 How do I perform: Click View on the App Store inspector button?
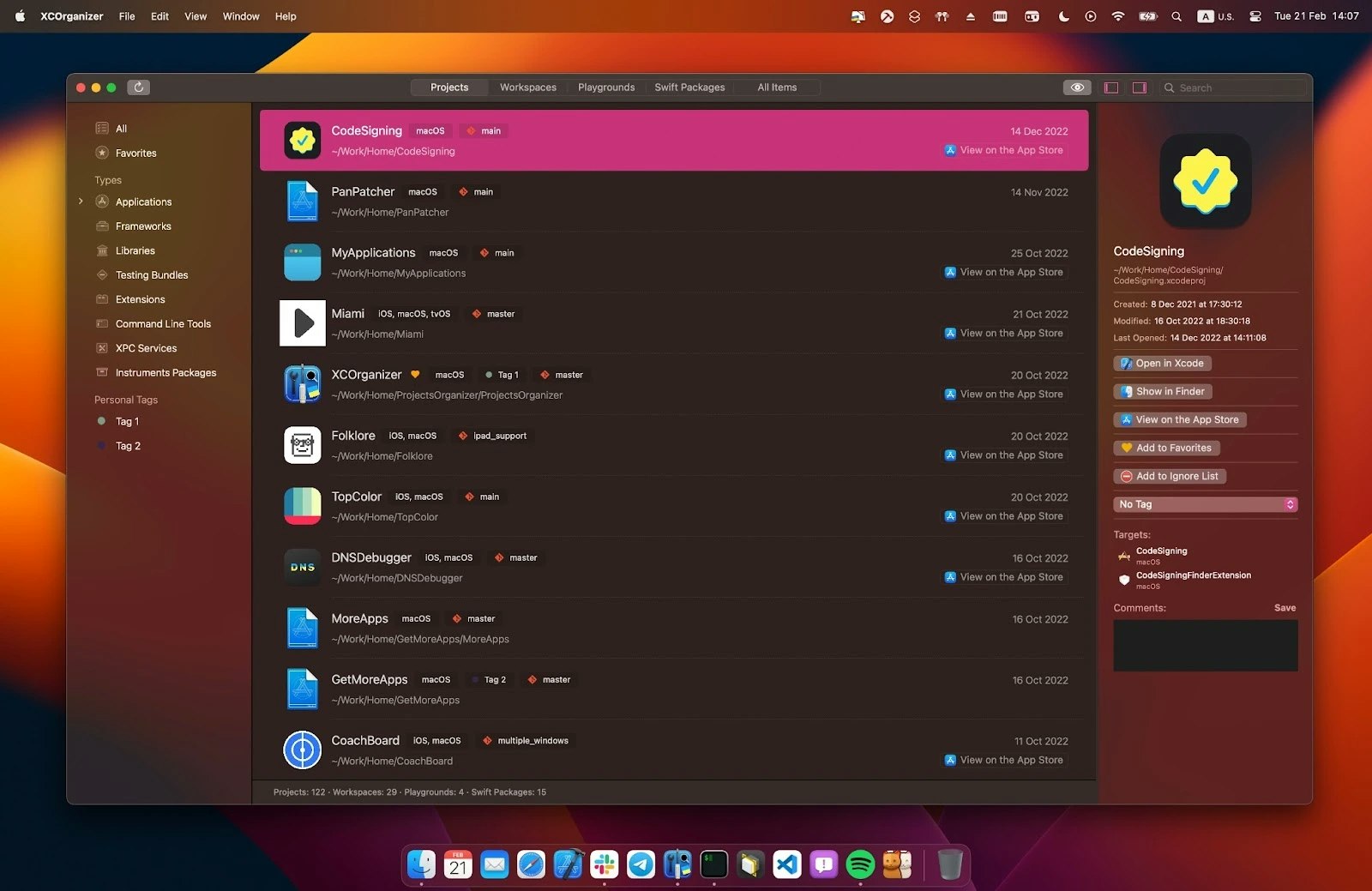pos(1179,420)
